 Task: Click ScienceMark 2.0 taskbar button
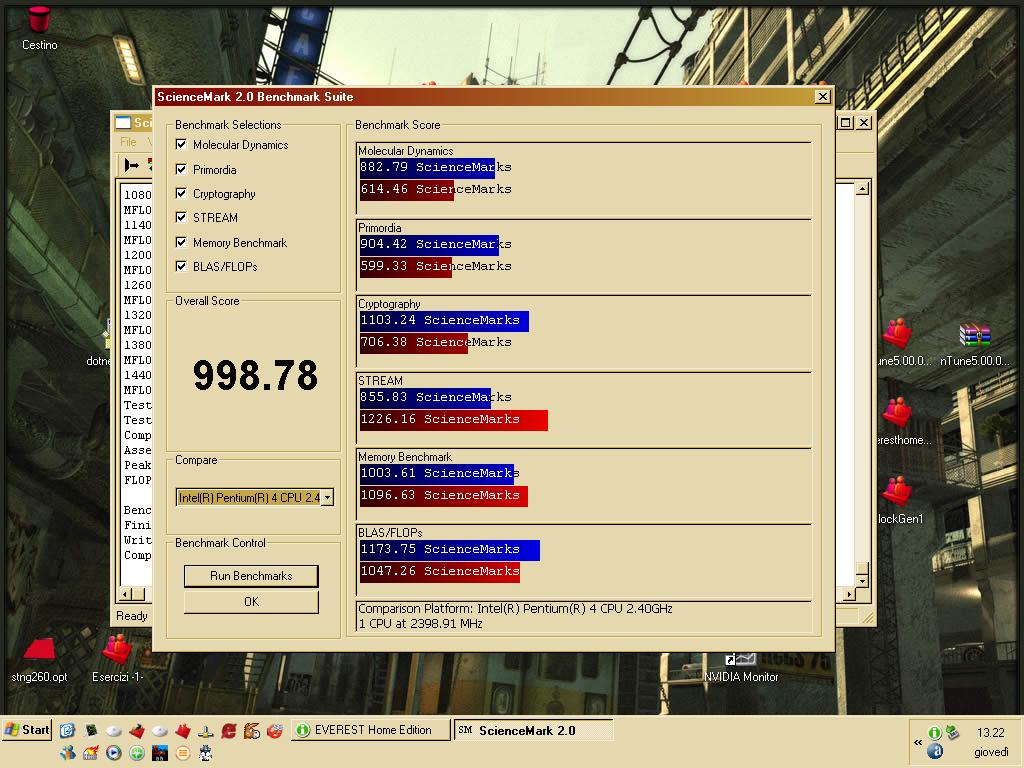click(x=534, y=730)
